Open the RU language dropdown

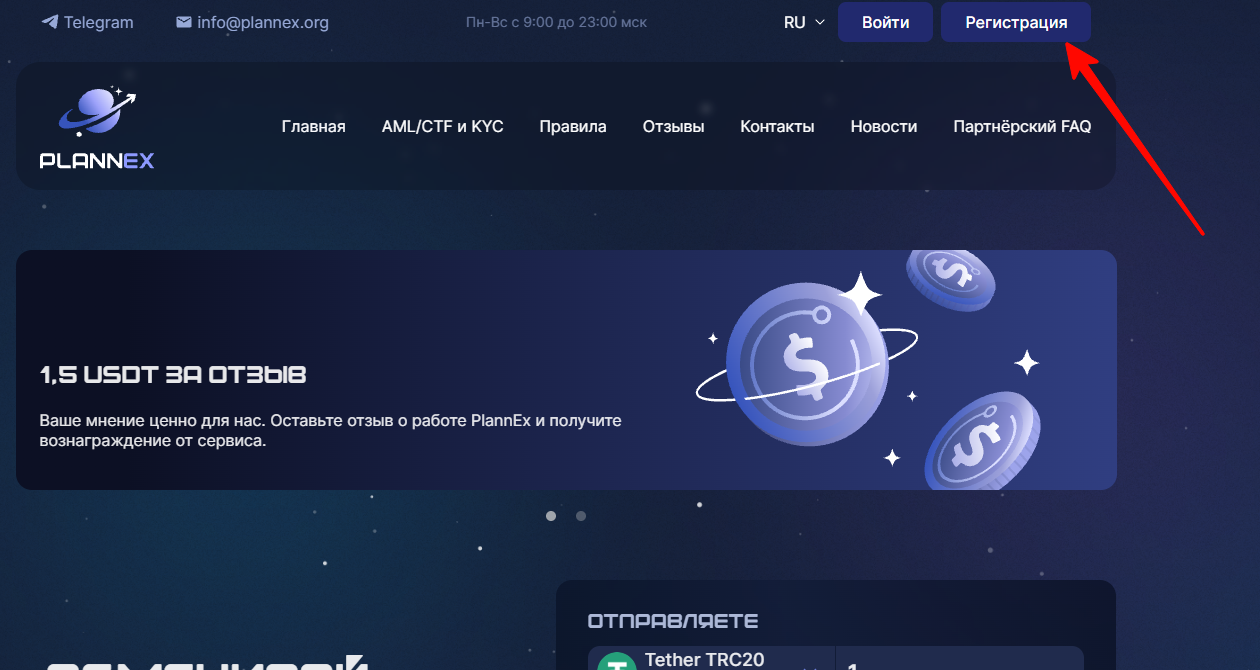[x=804, y=22]
